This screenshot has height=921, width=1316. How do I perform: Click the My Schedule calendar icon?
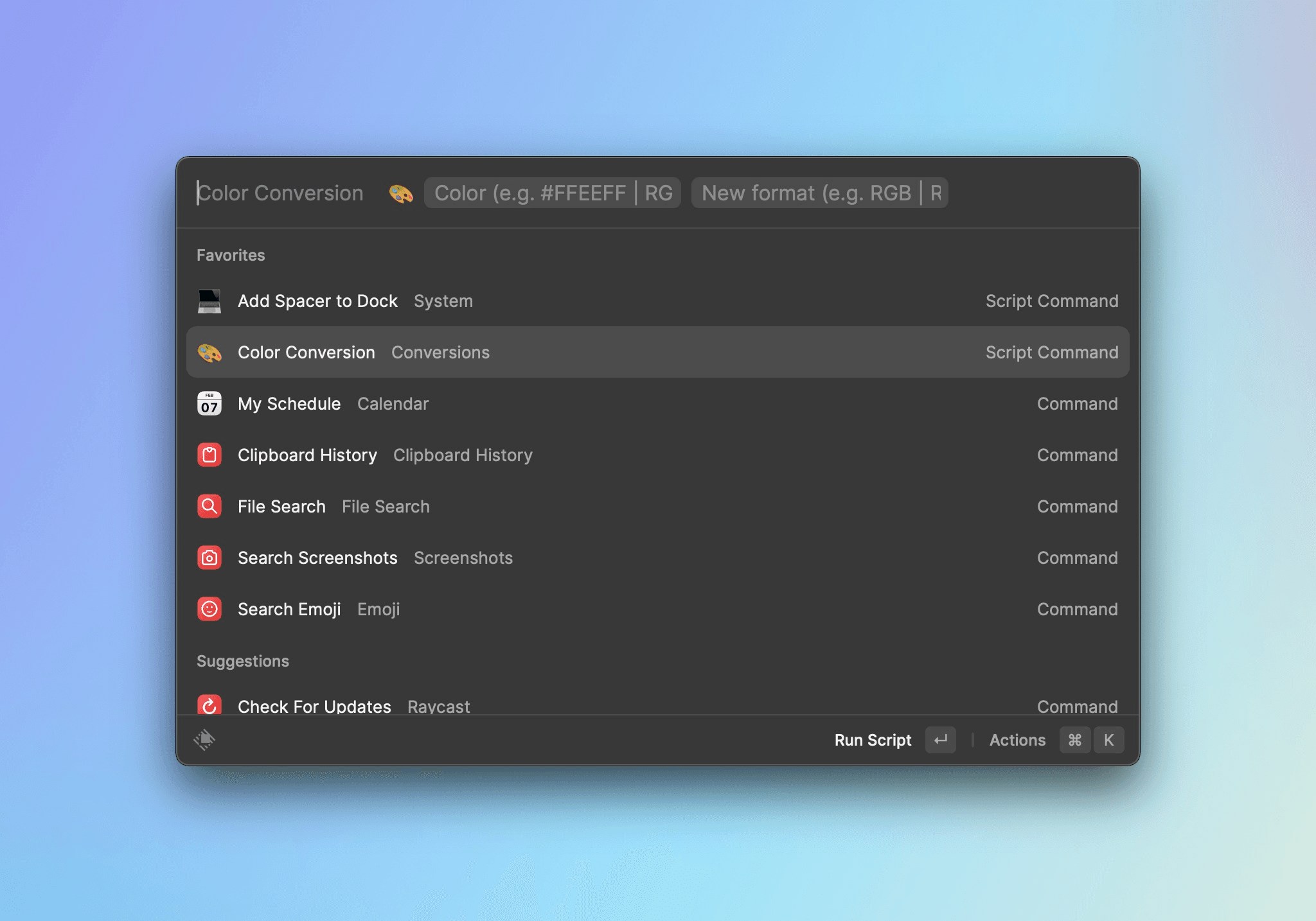(x=209, y=404)
